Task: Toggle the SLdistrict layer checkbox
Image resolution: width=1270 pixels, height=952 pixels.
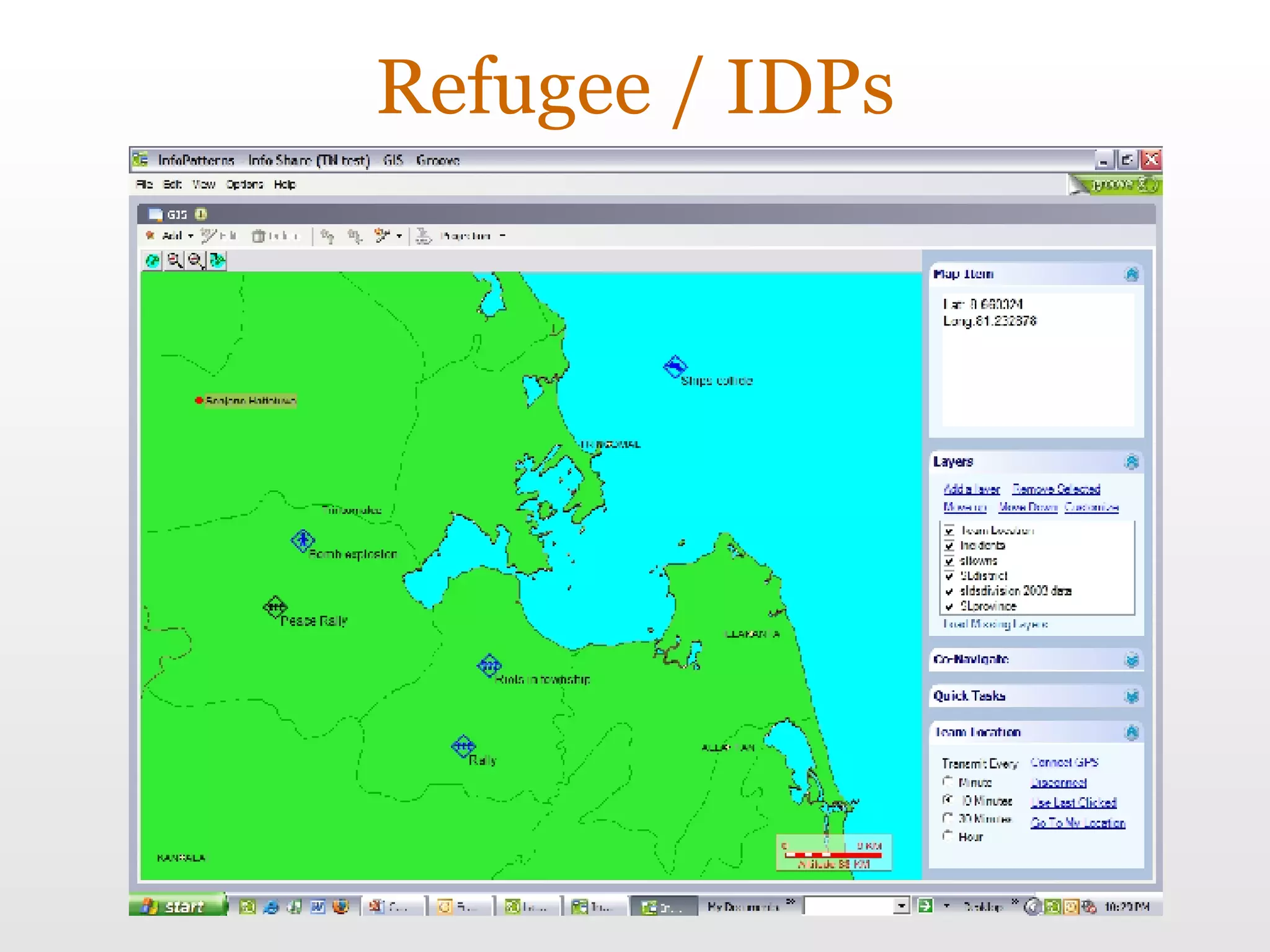Action: tap(949, 576)
